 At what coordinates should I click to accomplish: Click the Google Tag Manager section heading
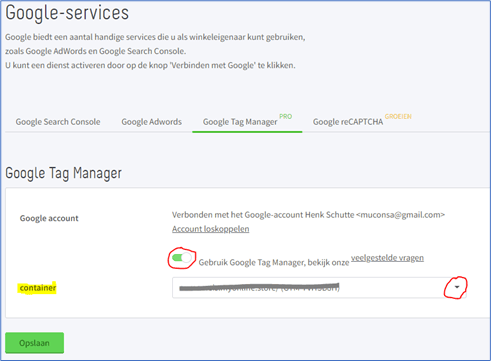click(x=63, y=174)
